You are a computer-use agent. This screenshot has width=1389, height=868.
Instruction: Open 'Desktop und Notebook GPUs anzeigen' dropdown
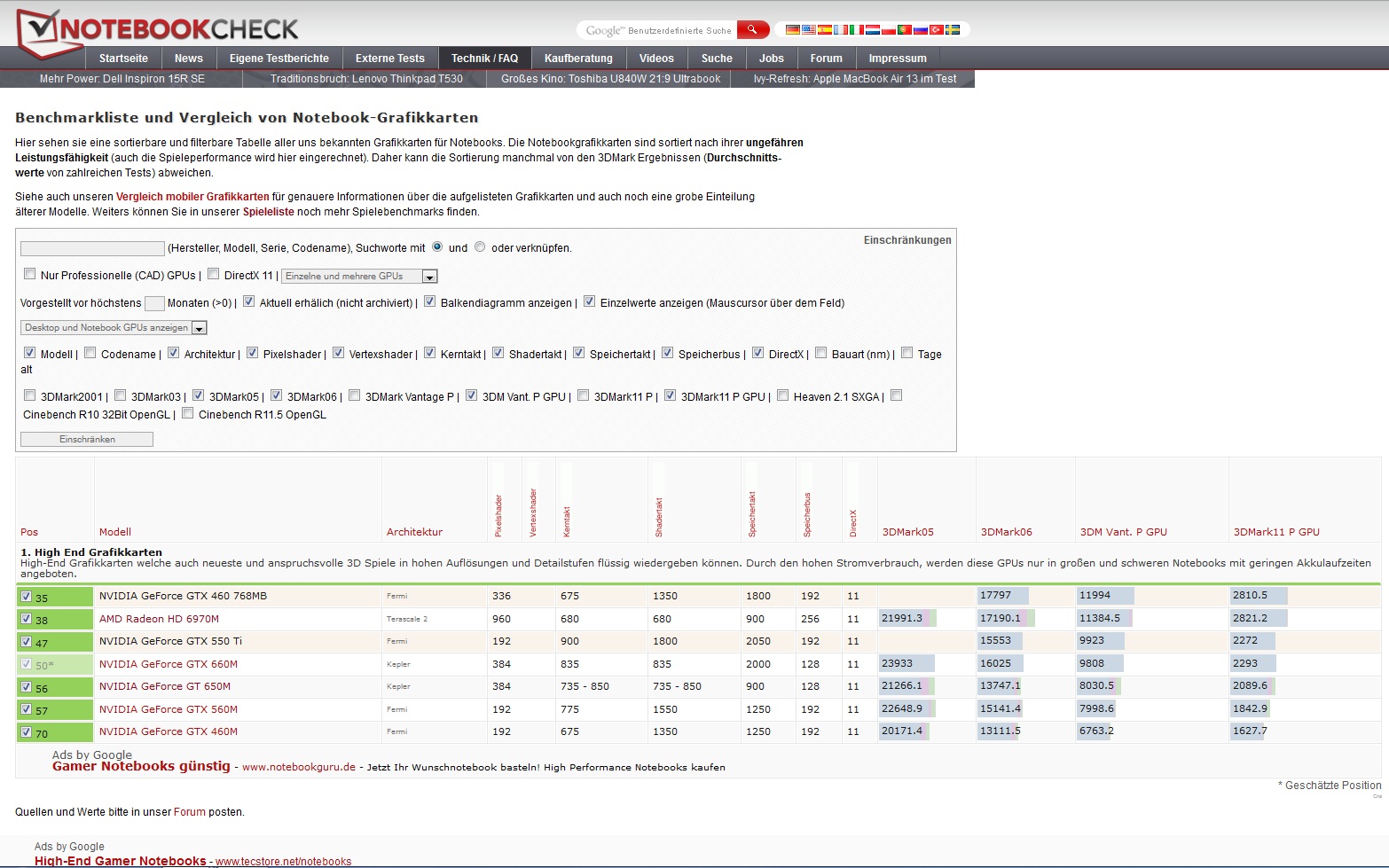pyautogui.click(x=114, y=327)
